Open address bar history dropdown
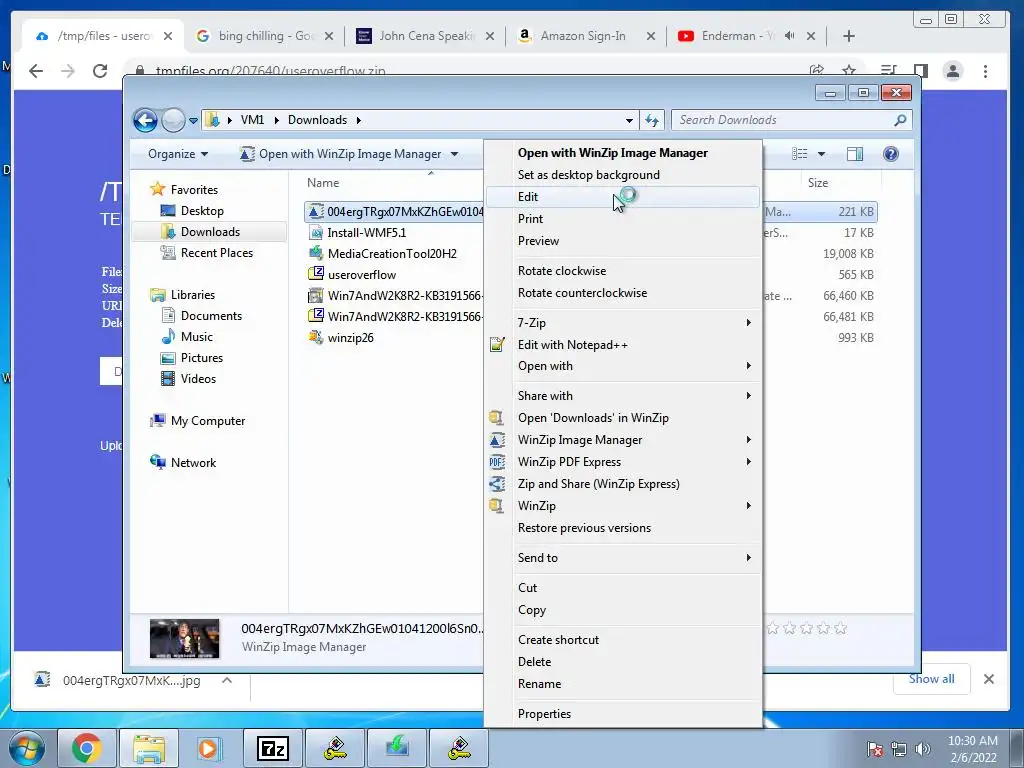 [629, 121]
